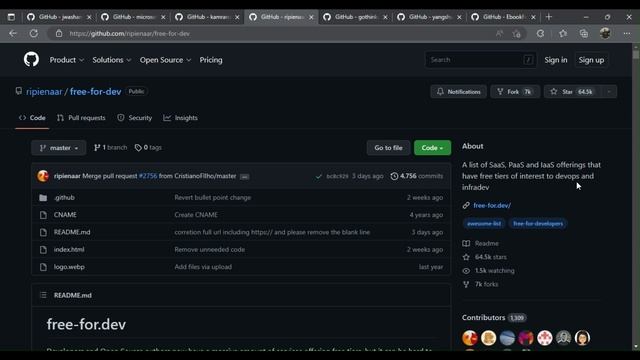This screenshot has width=640, height=360.
Task: Open the master branch selector
Action: pyautogui.click(x=59, y=148)
